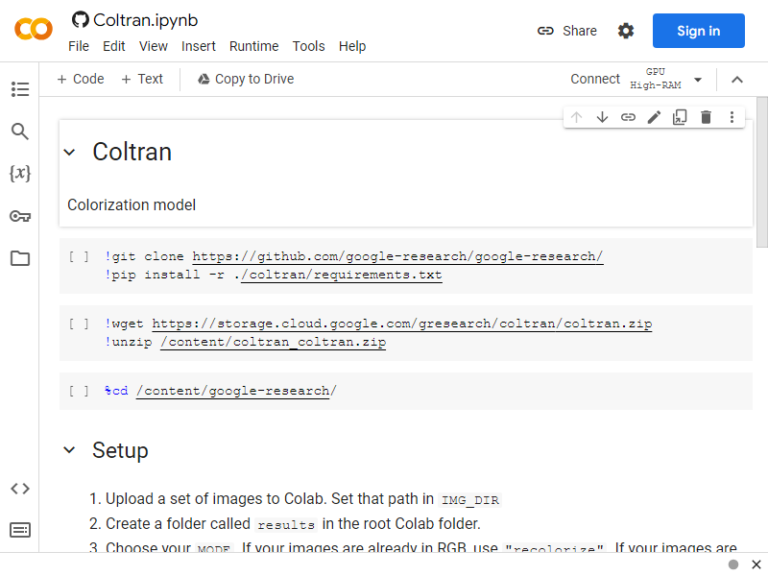The image size is (768, 576).
Task: Open the Insert menu
Action: tap(198, 46)
